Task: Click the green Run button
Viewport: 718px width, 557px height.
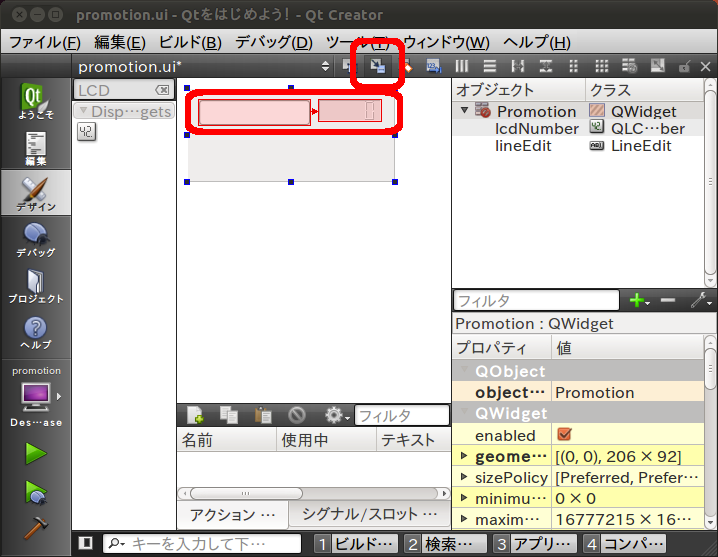Action: click(x=36, y=453)
